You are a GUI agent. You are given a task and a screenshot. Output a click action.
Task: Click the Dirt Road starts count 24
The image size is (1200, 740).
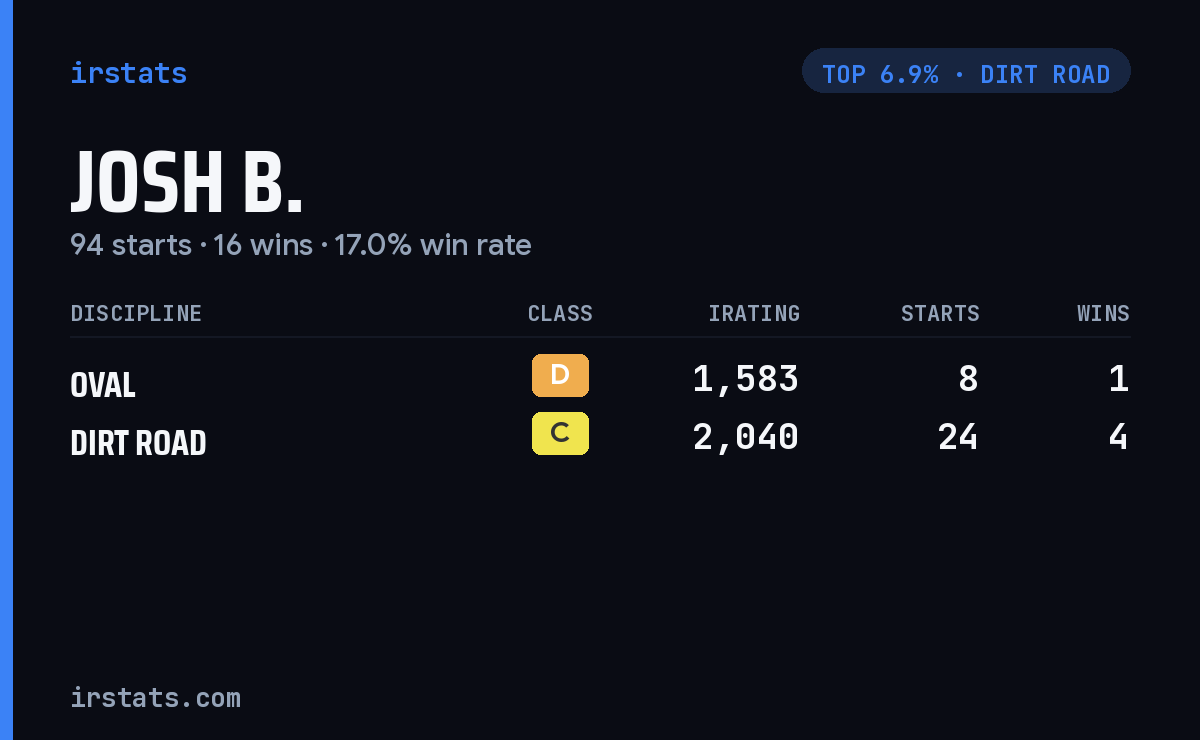[958, 437]
